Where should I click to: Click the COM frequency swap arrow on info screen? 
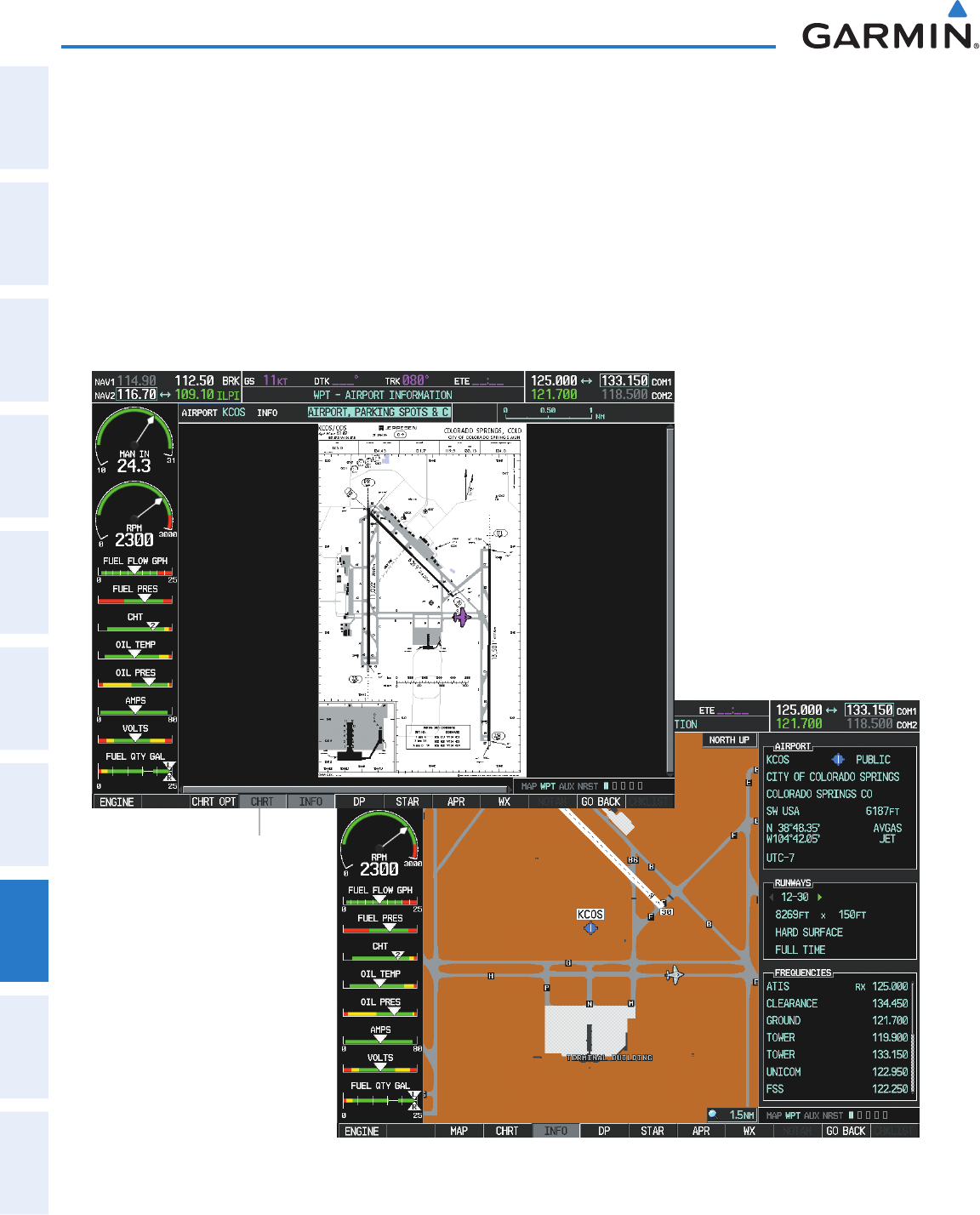(x=832, y=710)
